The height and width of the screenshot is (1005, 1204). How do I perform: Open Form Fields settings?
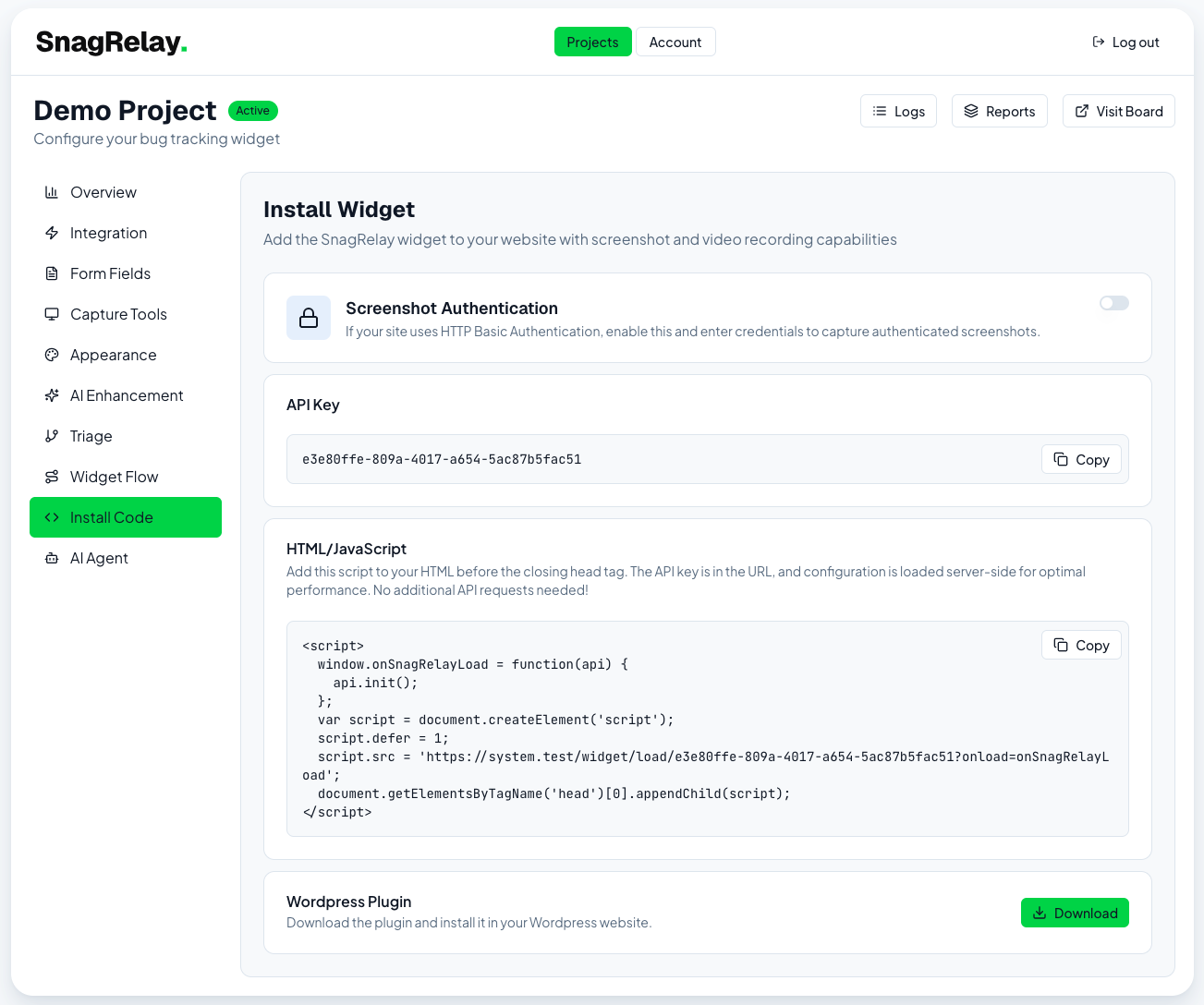pyautogui.click(x=126, y=273)
